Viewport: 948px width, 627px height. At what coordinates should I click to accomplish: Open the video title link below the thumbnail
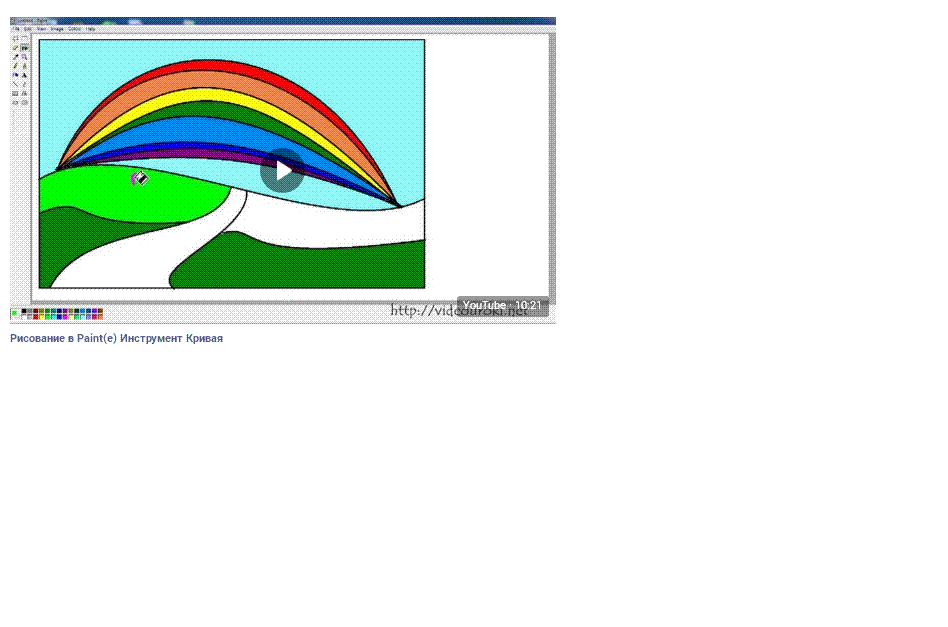[x=116, y=339]
